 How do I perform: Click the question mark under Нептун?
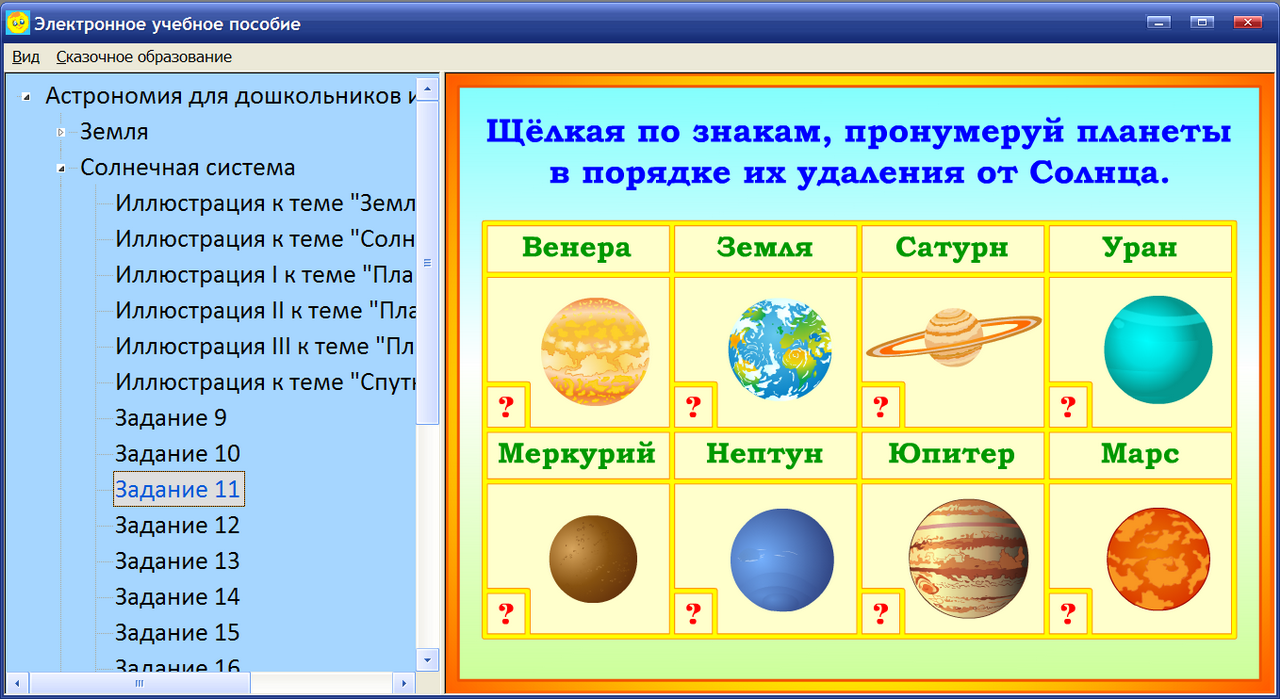coord(693,613)
